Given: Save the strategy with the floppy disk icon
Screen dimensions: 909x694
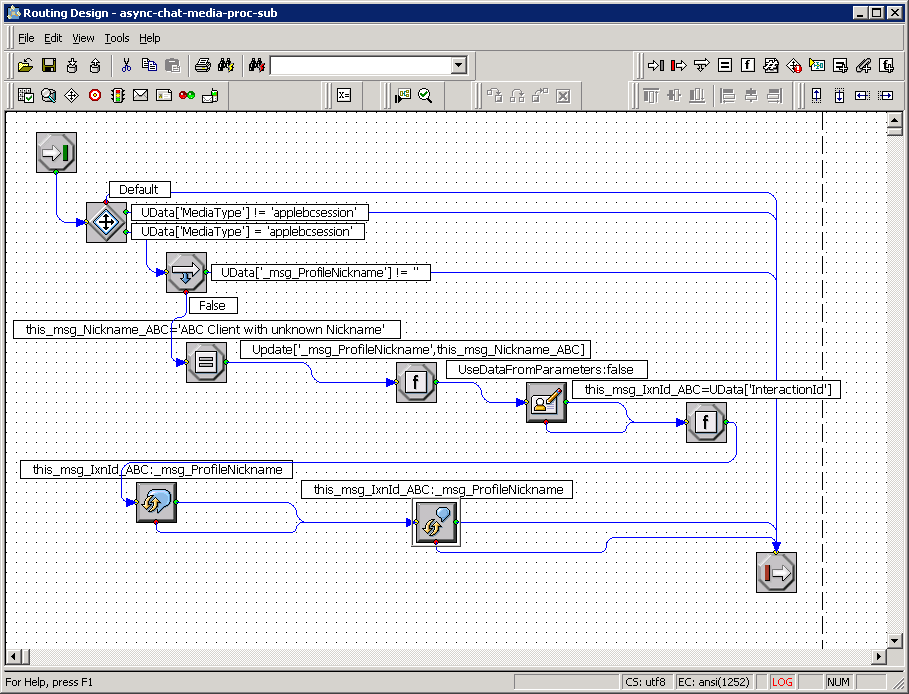Looking at the screenshot, I should tap(48, 66).
